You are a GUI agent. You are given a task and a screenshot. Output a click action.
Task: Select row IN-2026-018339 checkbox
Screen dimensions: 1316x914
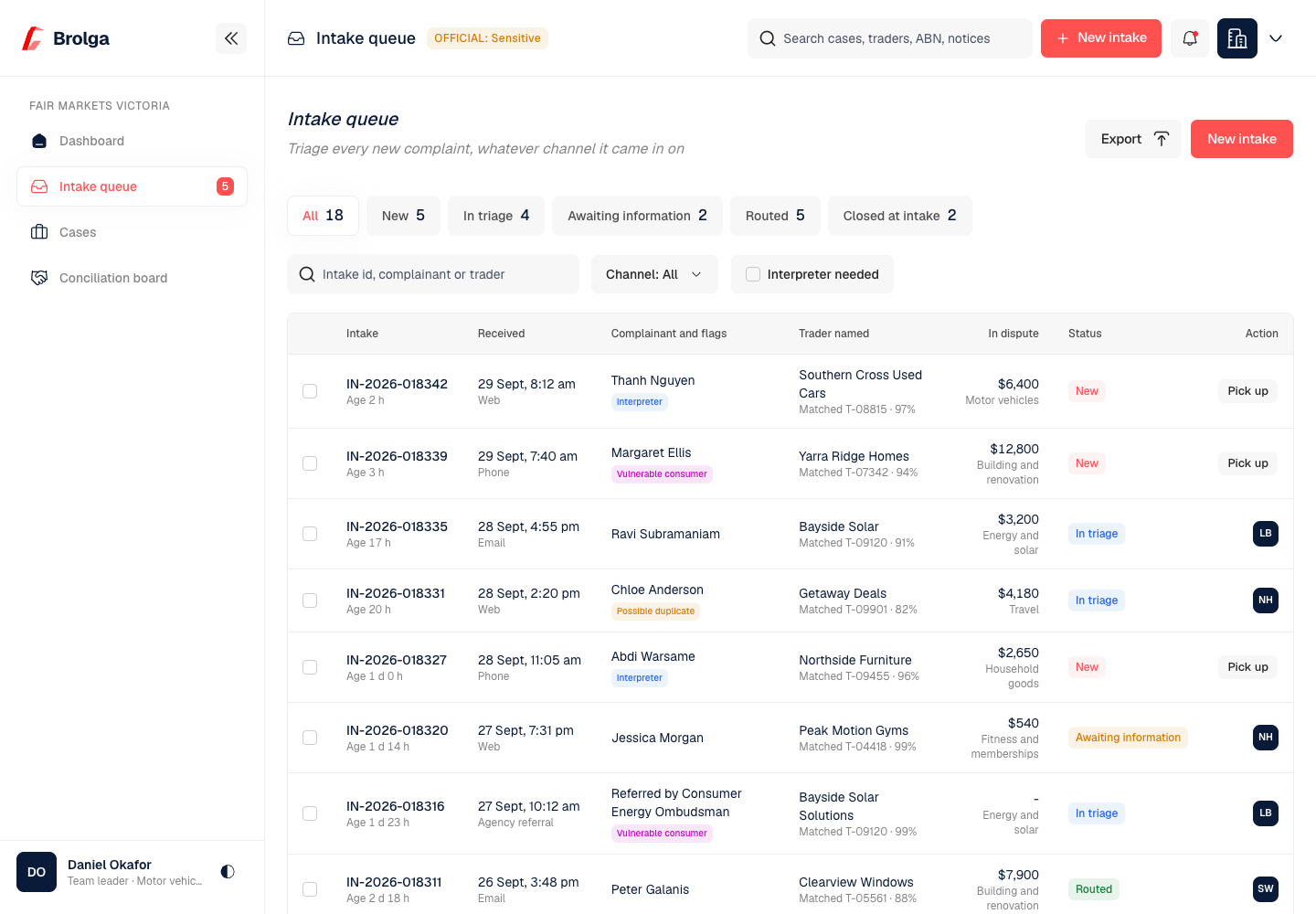[310, 463]
